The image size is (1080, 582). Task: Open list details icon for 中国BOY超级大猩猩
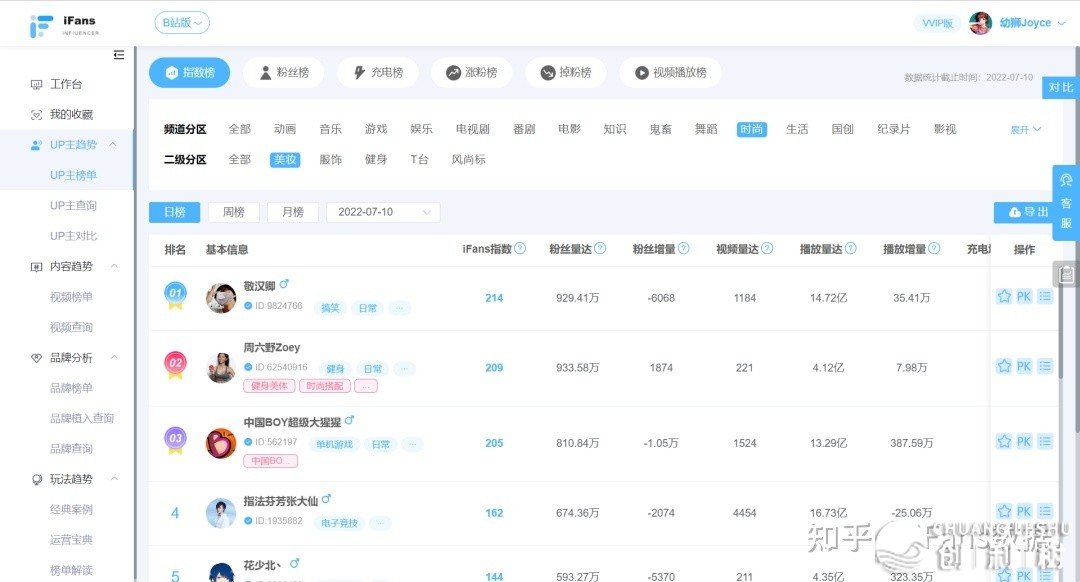coord(1045,441)
